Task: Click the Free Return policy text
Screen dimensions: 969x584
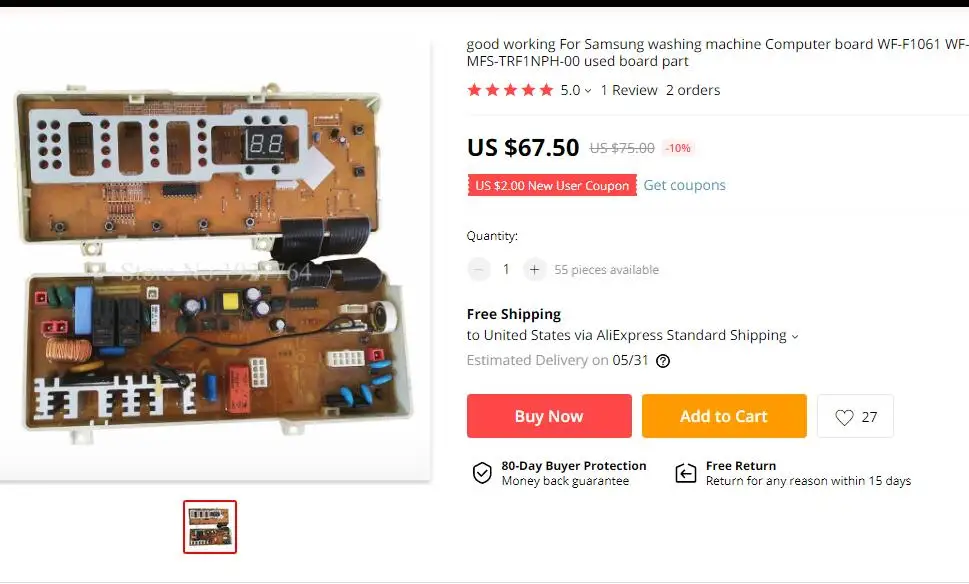Action: pyautogui.click(x=808, y=481)
